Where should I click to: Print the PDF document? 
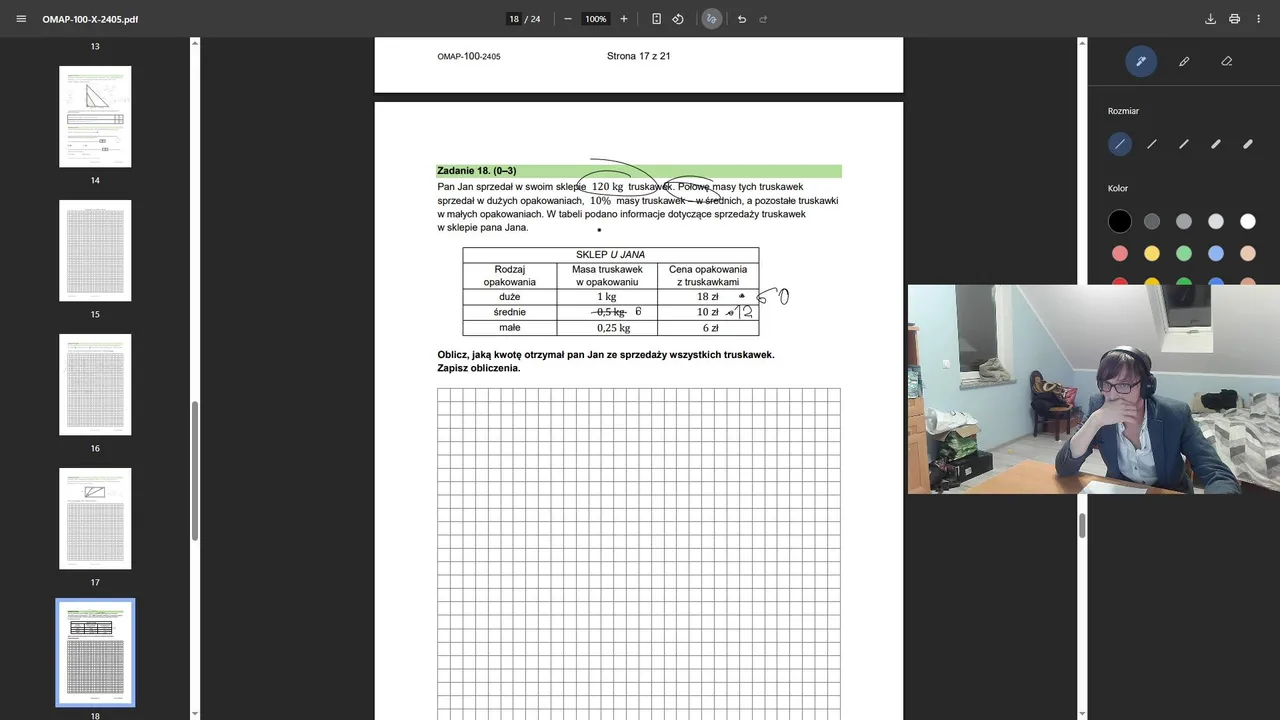pyautogui.click(x=1234, y=19)
